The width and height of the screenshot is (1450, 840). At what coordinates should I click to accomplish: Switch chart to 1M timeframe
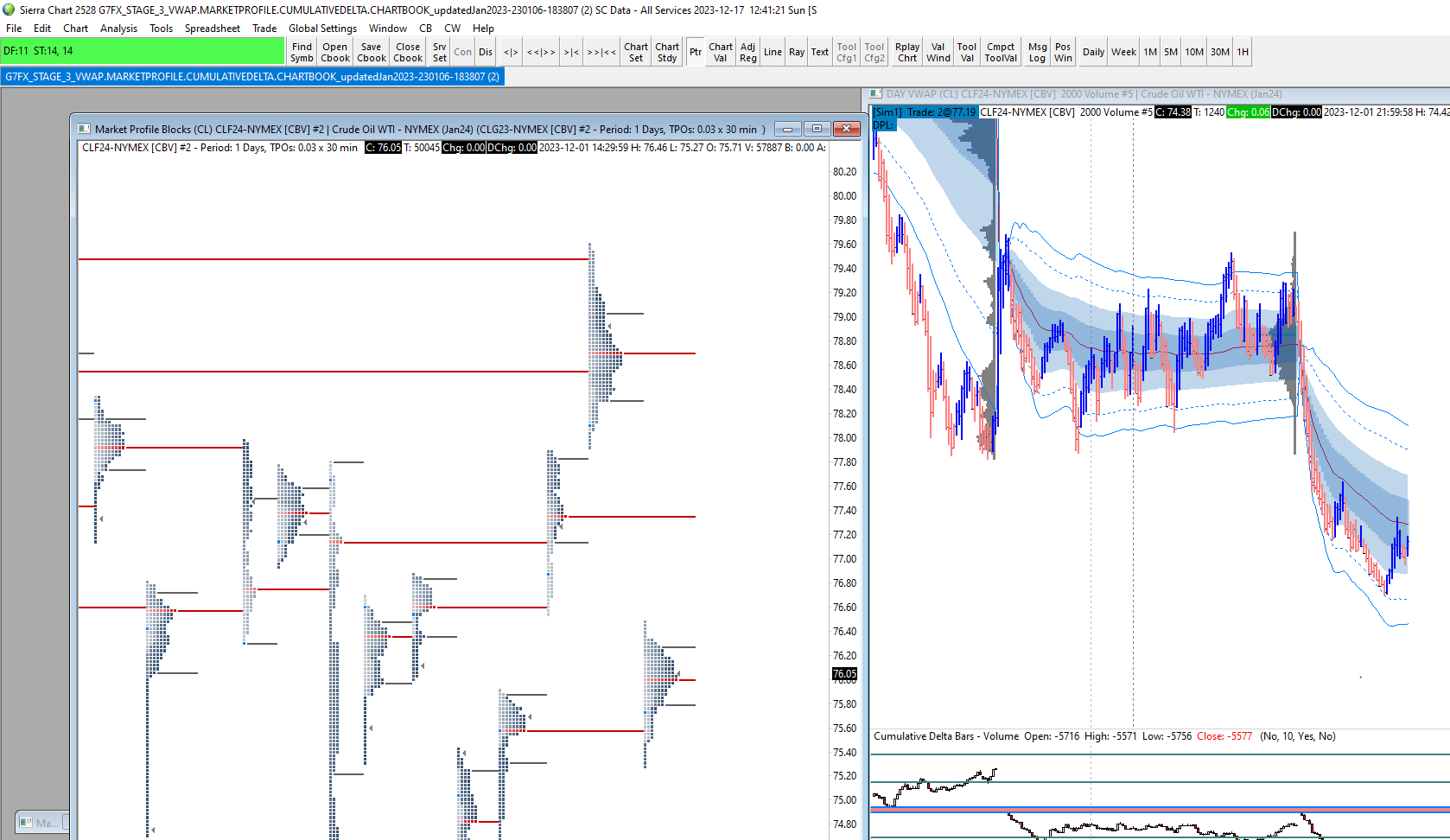pos(1150,53)
